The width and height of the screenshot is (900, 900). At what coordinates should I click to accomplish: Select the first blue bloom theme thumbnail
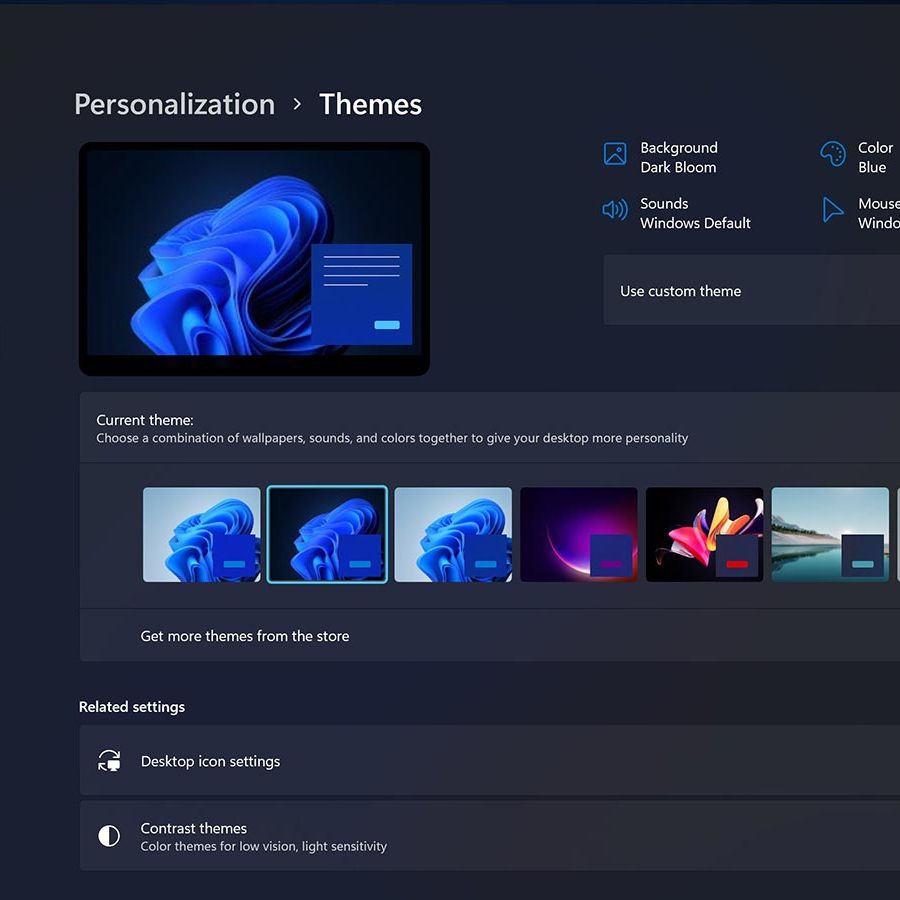click(x=201, y=533)
